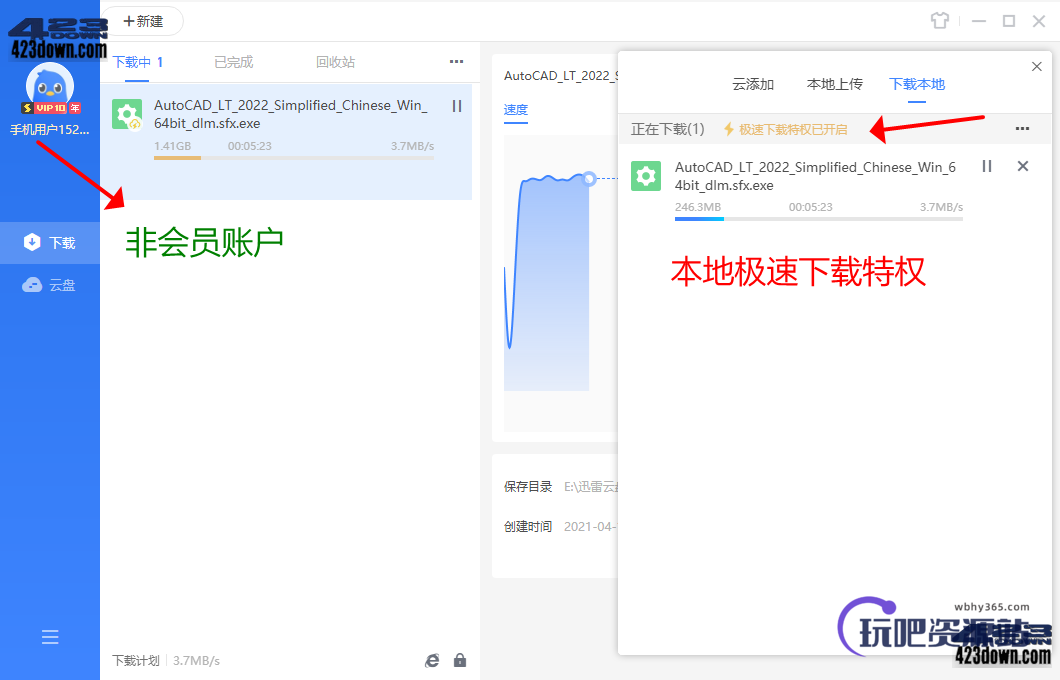Pause the popup AutoCAD download
1060x680 pixels.
987,166
